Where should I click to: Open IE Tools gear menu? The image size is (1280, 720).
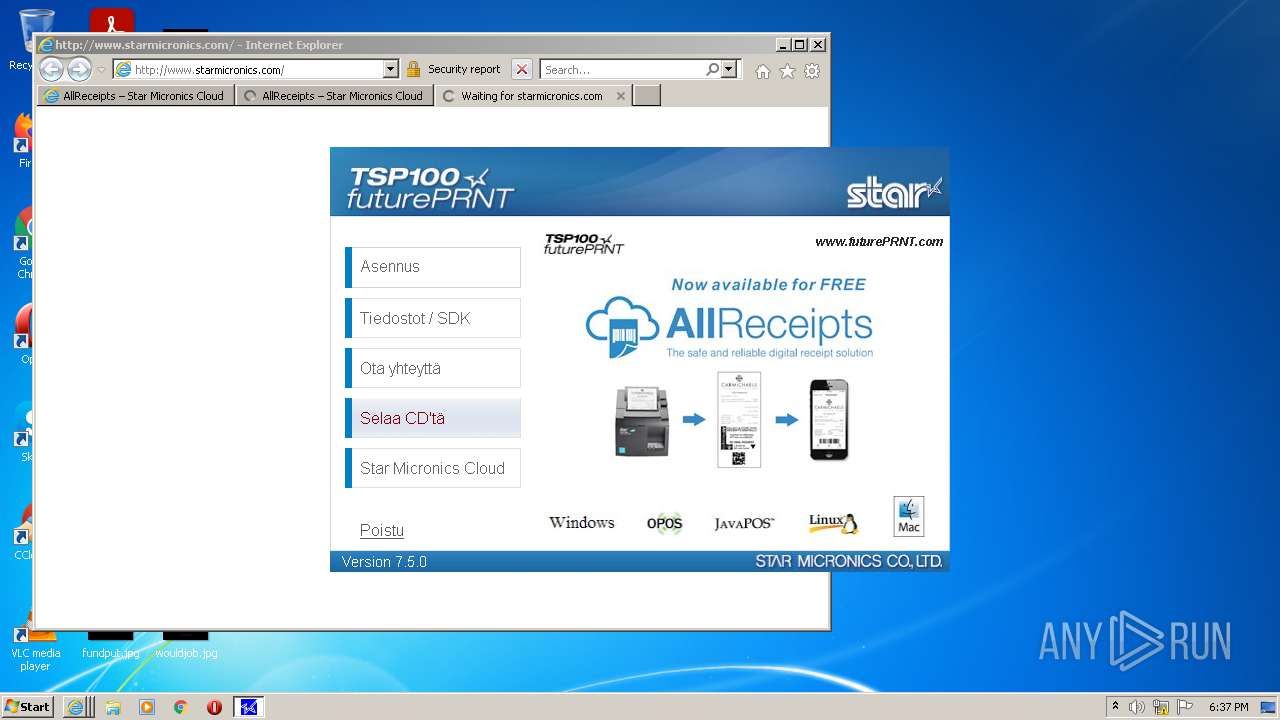[x=812, y=71]
